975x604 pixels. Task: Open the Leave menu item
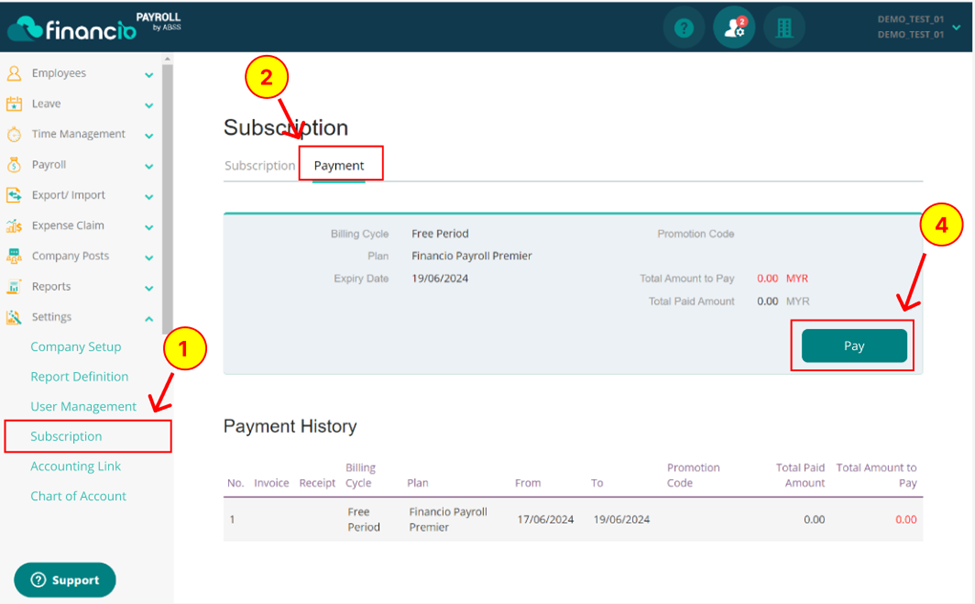click(x=46, y=103)
